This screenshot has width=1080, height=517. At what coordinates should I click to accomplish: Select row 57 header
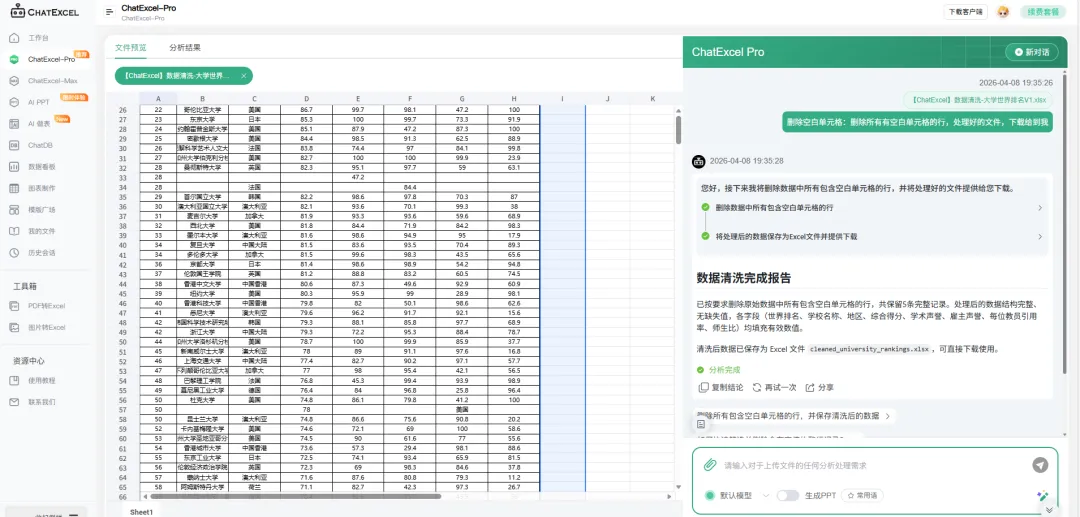[123, 409]
